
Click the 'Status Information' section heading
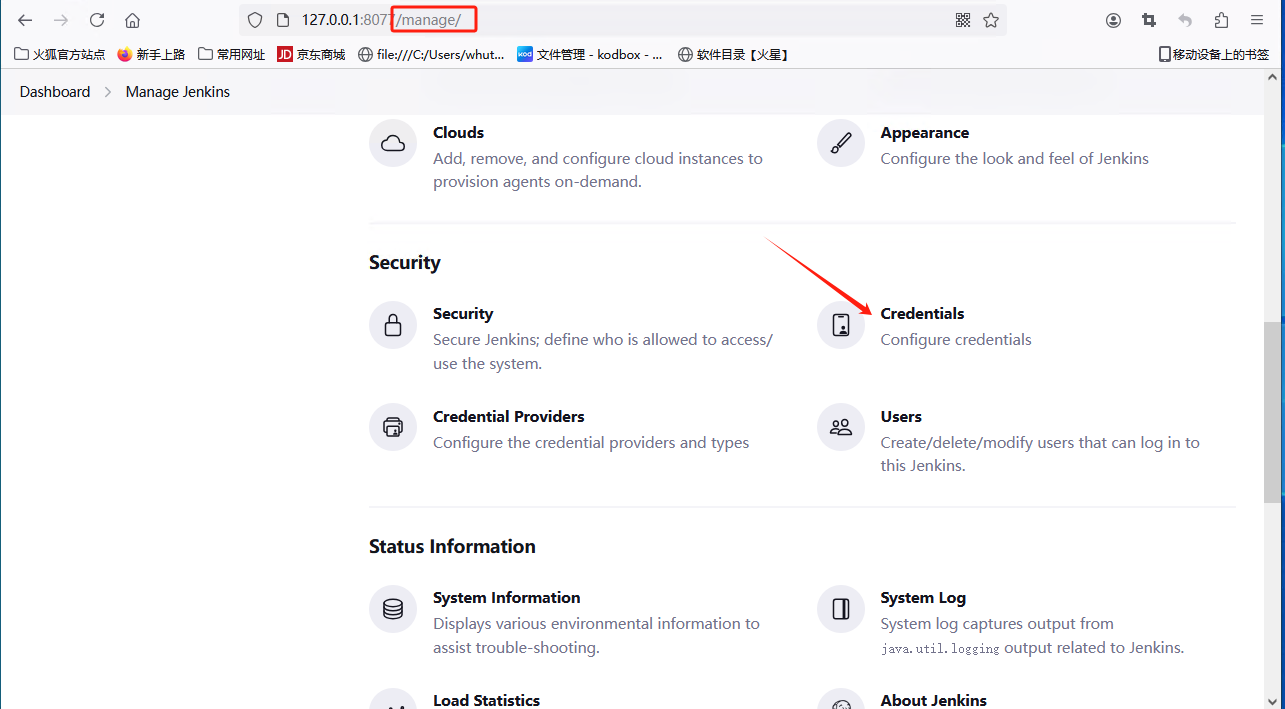(452, 547)
